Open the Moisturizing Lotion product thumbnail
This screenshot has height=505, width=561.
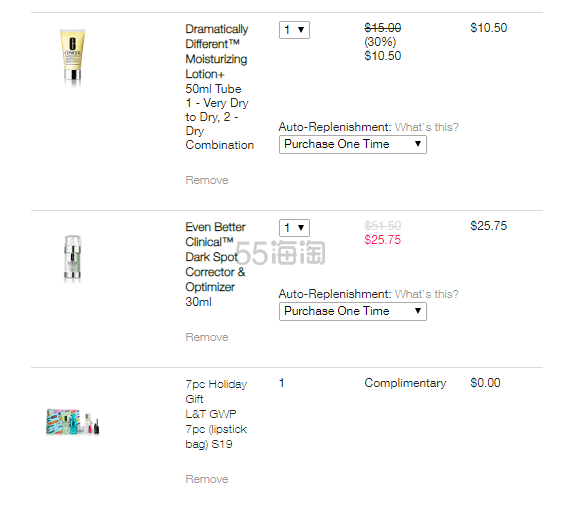coord(73,58)
